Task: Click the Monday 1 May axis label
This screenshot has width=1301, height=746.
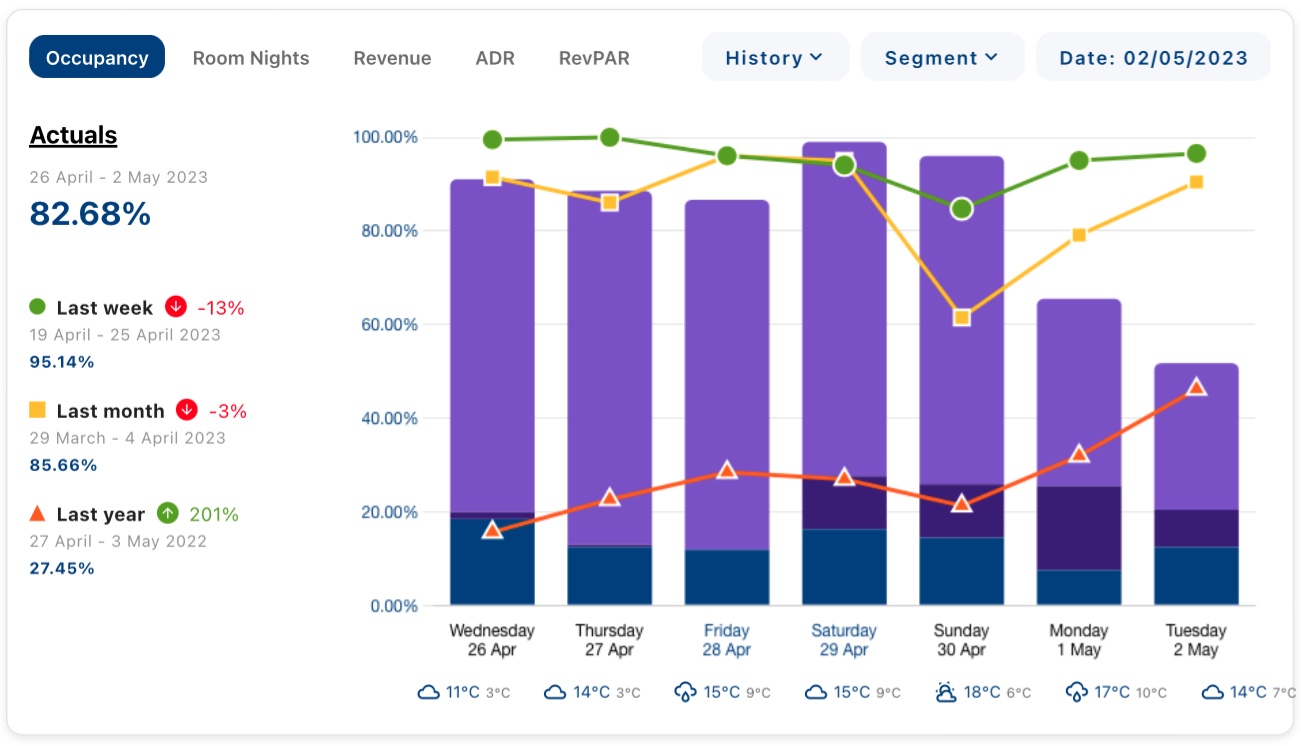Action: pos(1079,640)
